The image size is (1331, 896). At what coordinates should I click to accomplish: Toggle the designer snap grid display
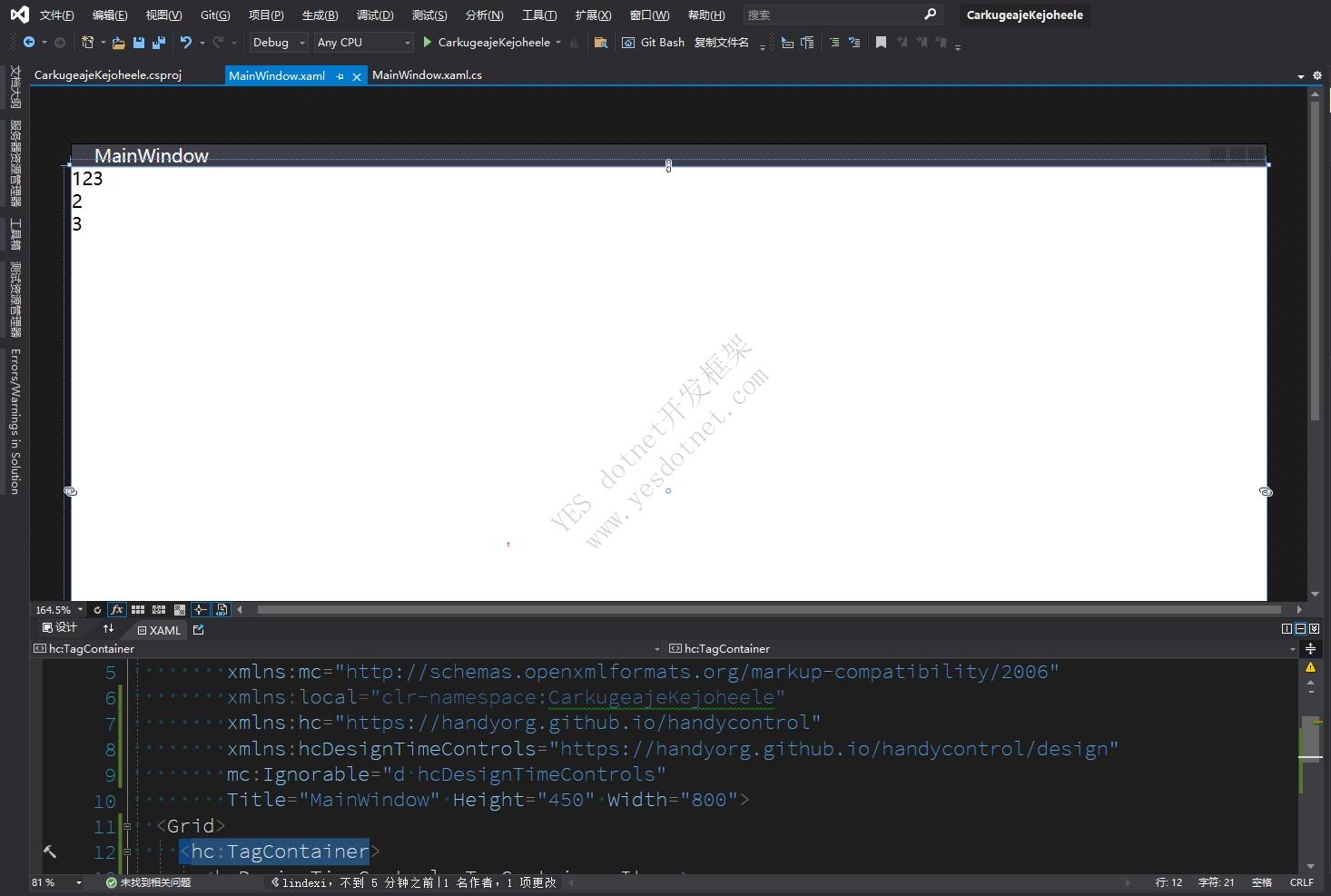138,610
